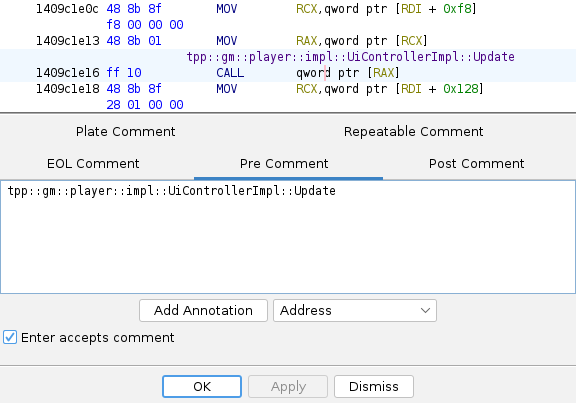This screenshot has height=403, width=576.
Task: Click the Add Annotation button
Action: [x=203, y=310]
